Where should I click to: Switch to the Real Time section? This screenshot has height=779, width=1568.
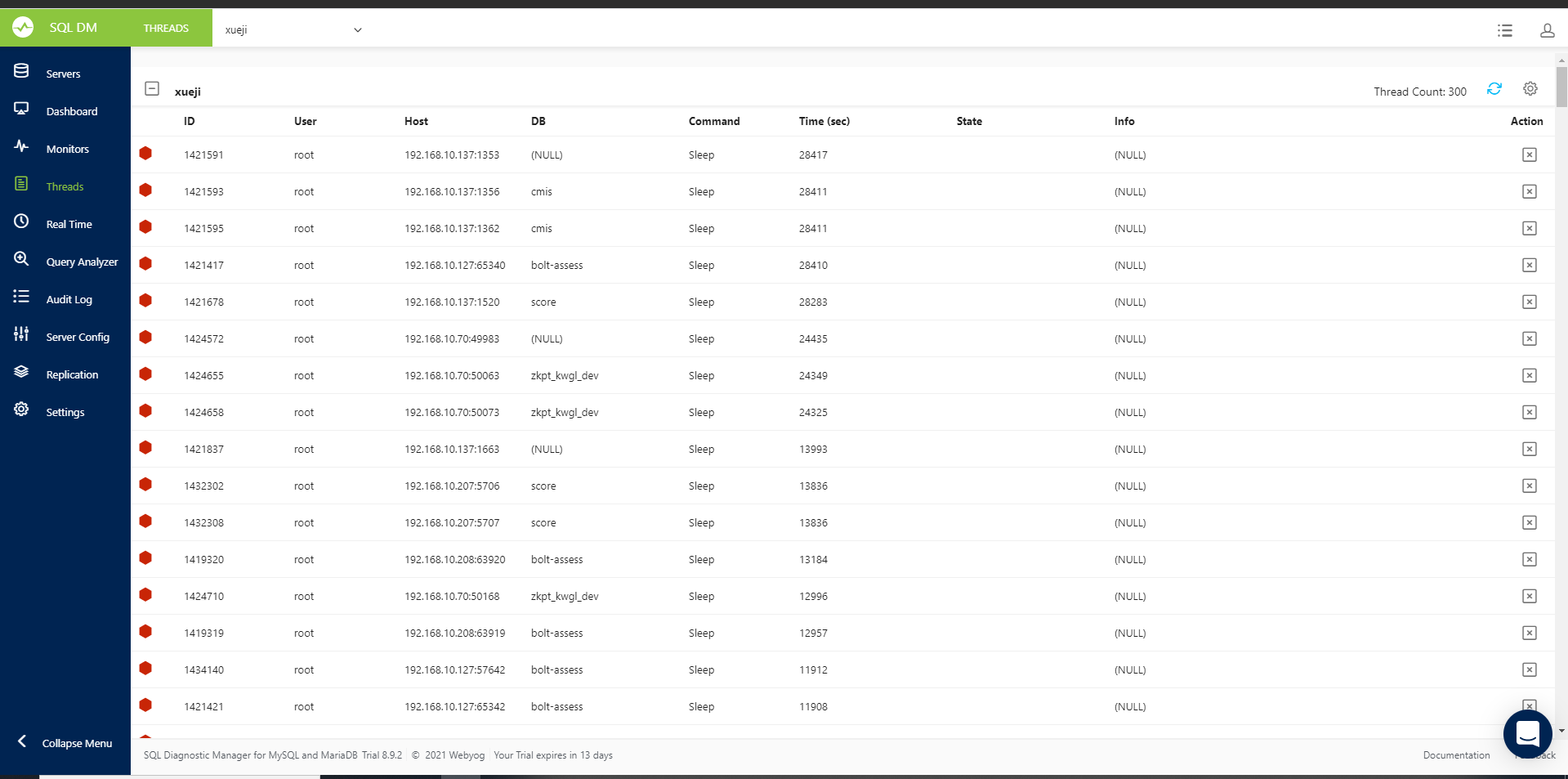click(x=69, y=223)
